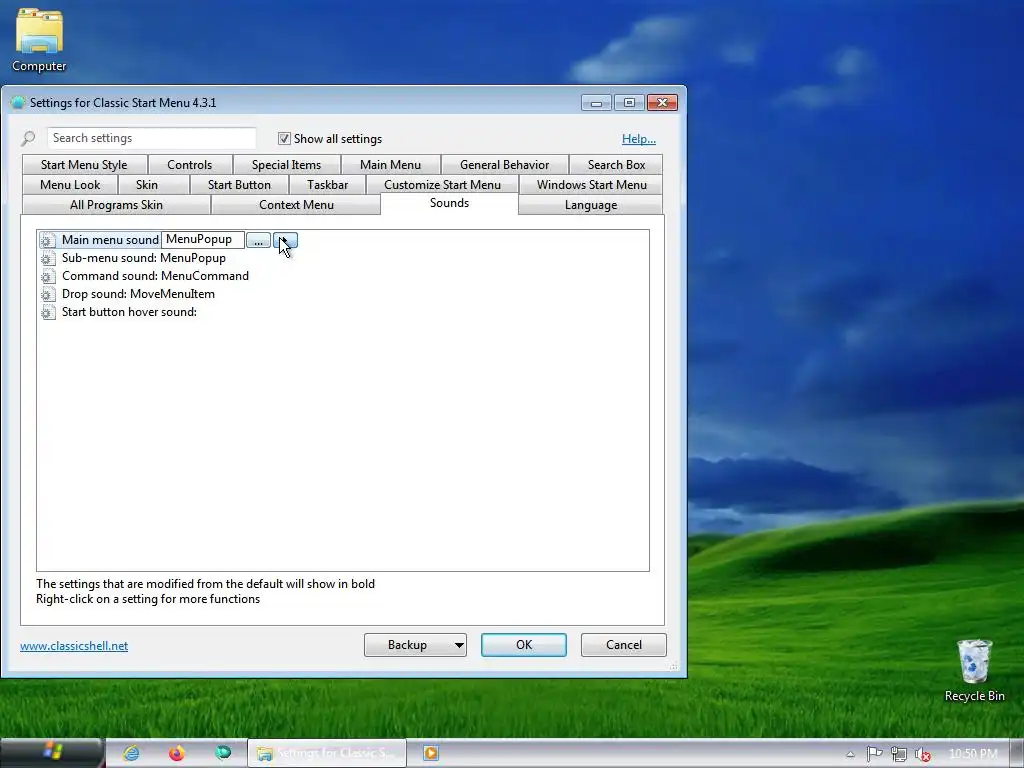
Task: Open the Controls tab
Action: tap(189, 165)
